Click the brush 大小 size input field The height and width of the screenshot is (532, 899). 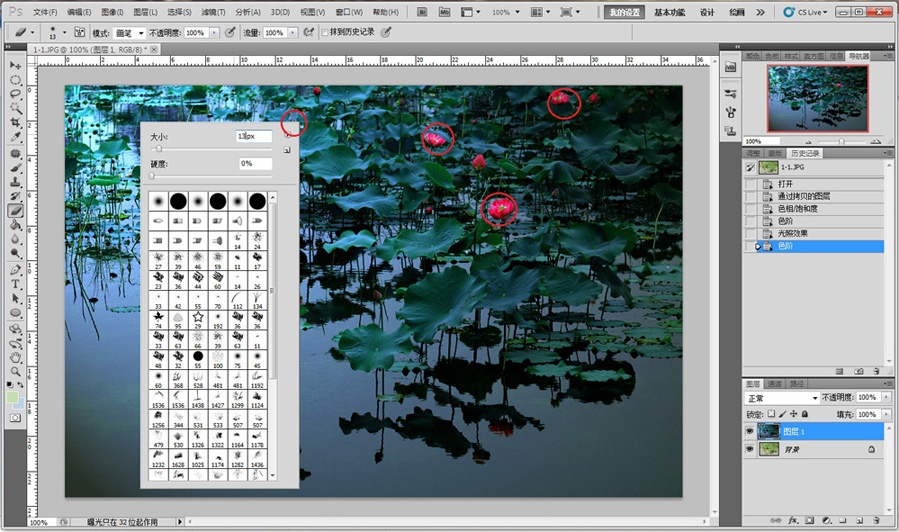pos(253,135)
